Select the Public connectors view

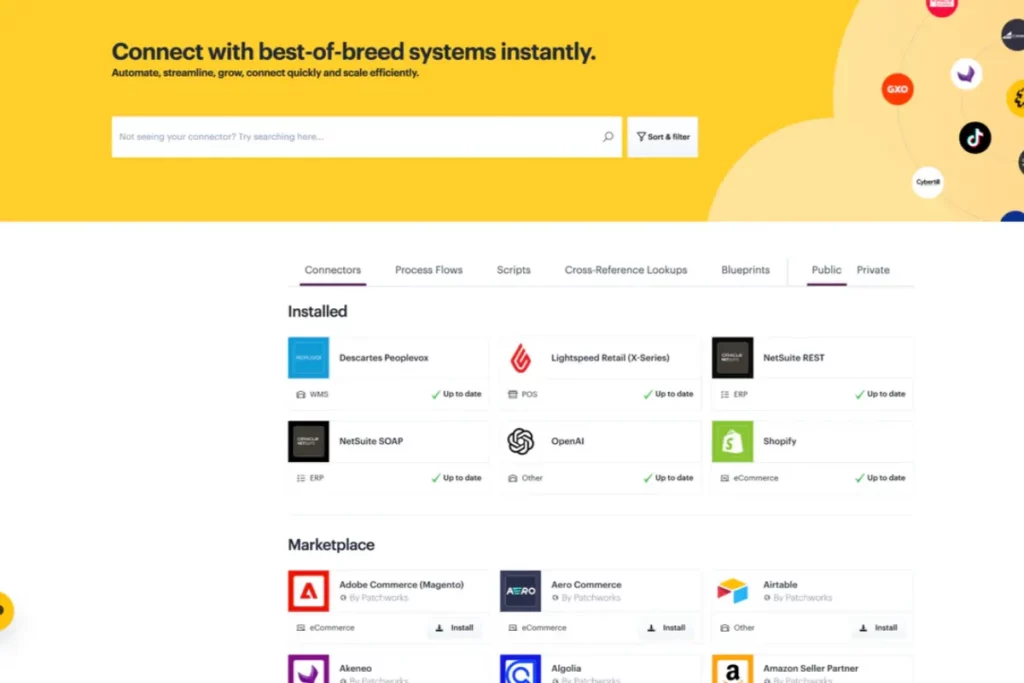point(826,270)
